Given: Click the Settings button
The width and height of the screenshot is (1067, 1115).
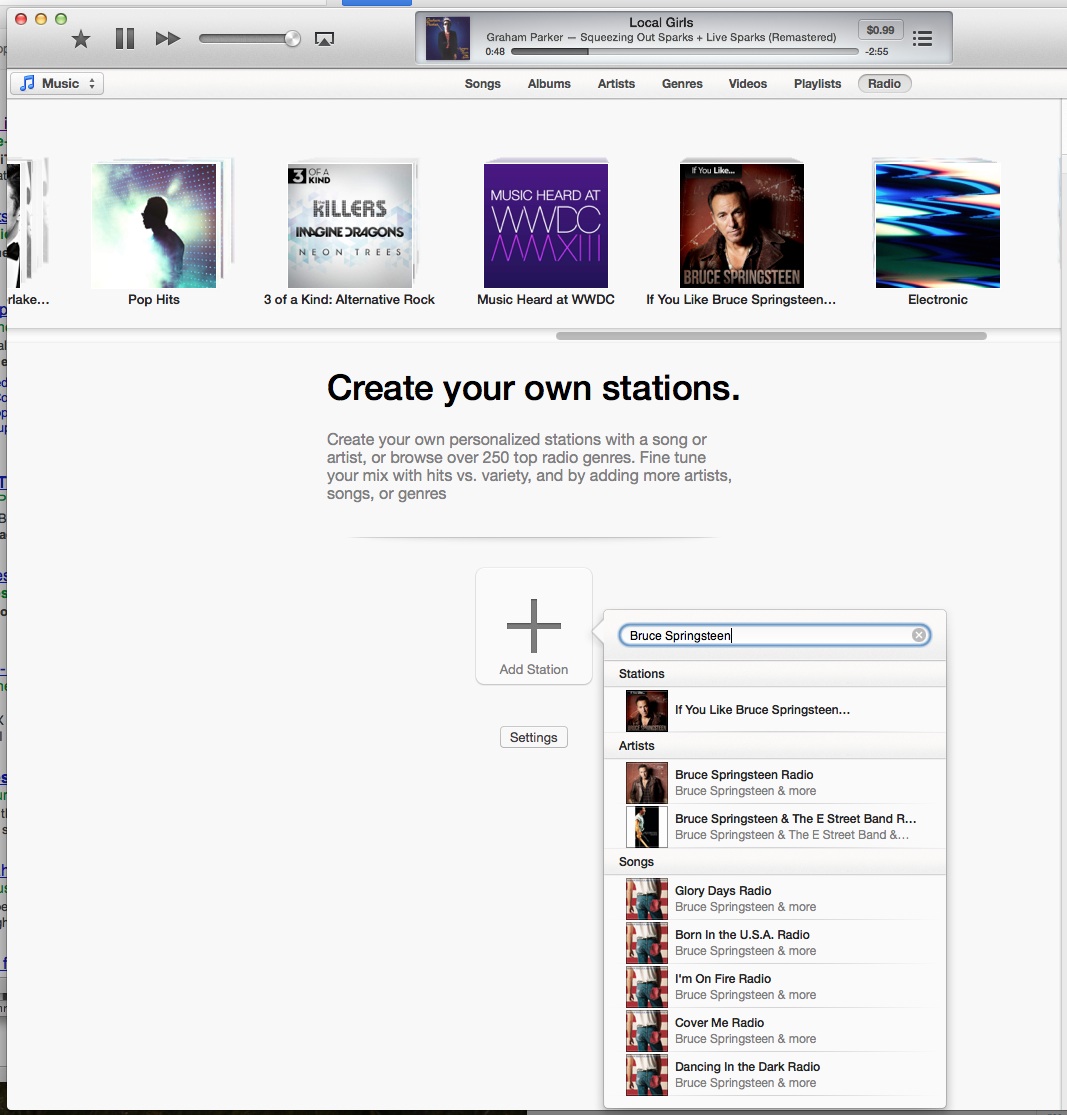Looking at the screenshot, I should pos(533,737).
